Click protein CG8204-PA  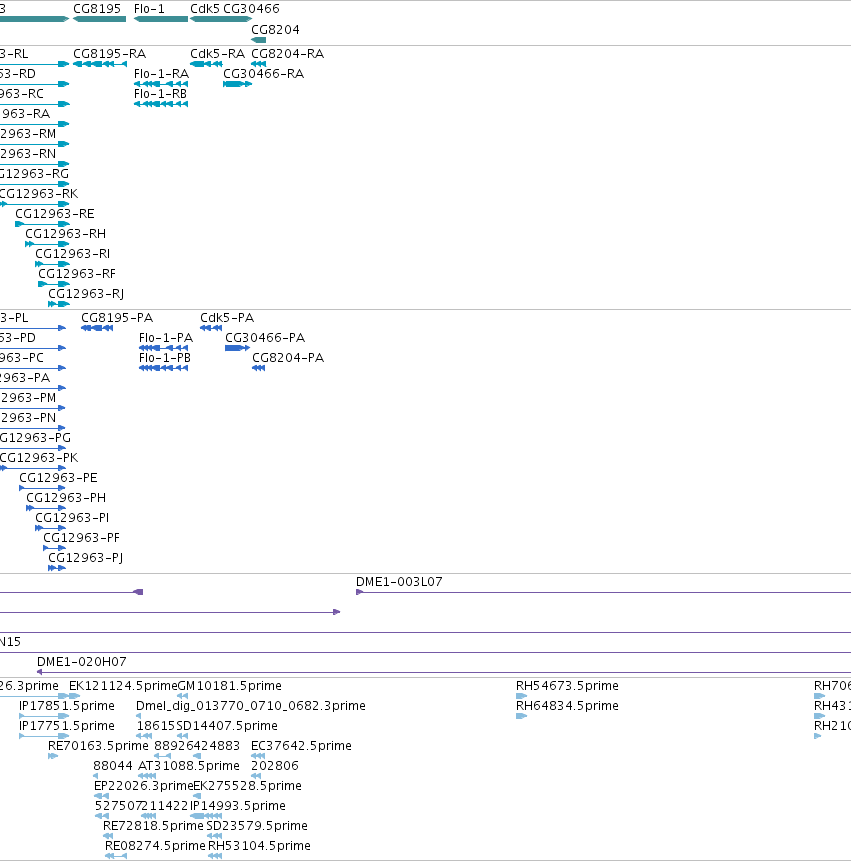(259, 368)
